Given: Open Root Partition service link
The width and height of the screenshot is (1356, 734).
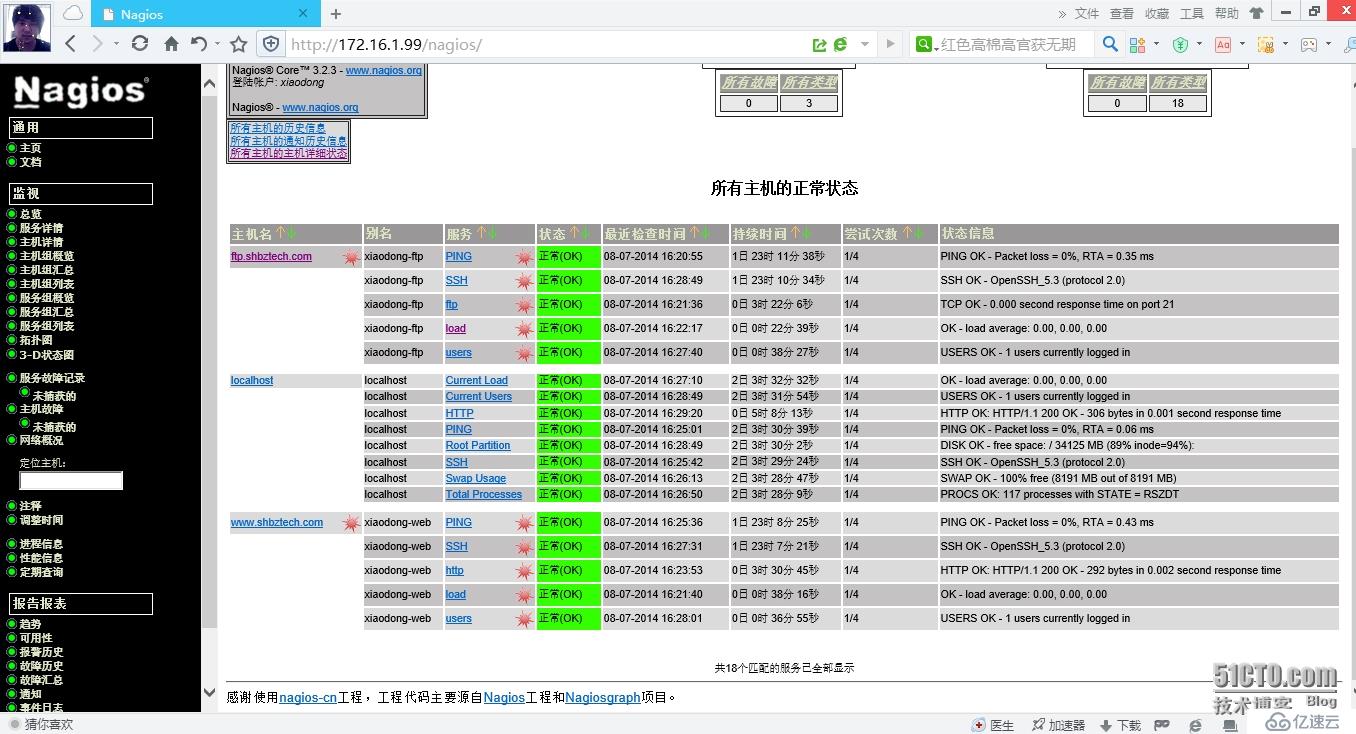Looking at the screenshot, I should 478,446.
